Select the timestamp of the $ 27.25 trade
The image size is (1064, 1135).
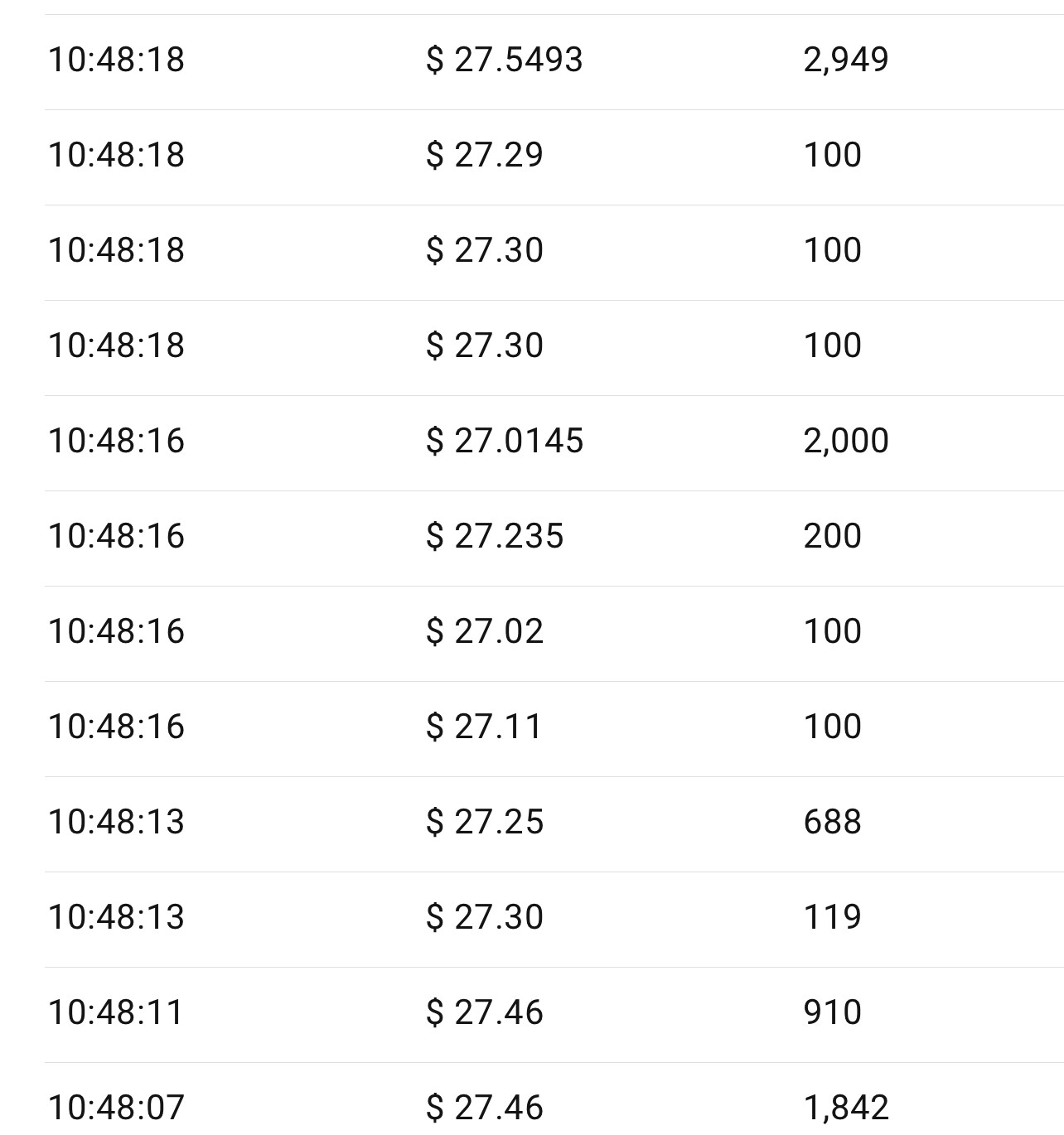[x=116, y=822]
